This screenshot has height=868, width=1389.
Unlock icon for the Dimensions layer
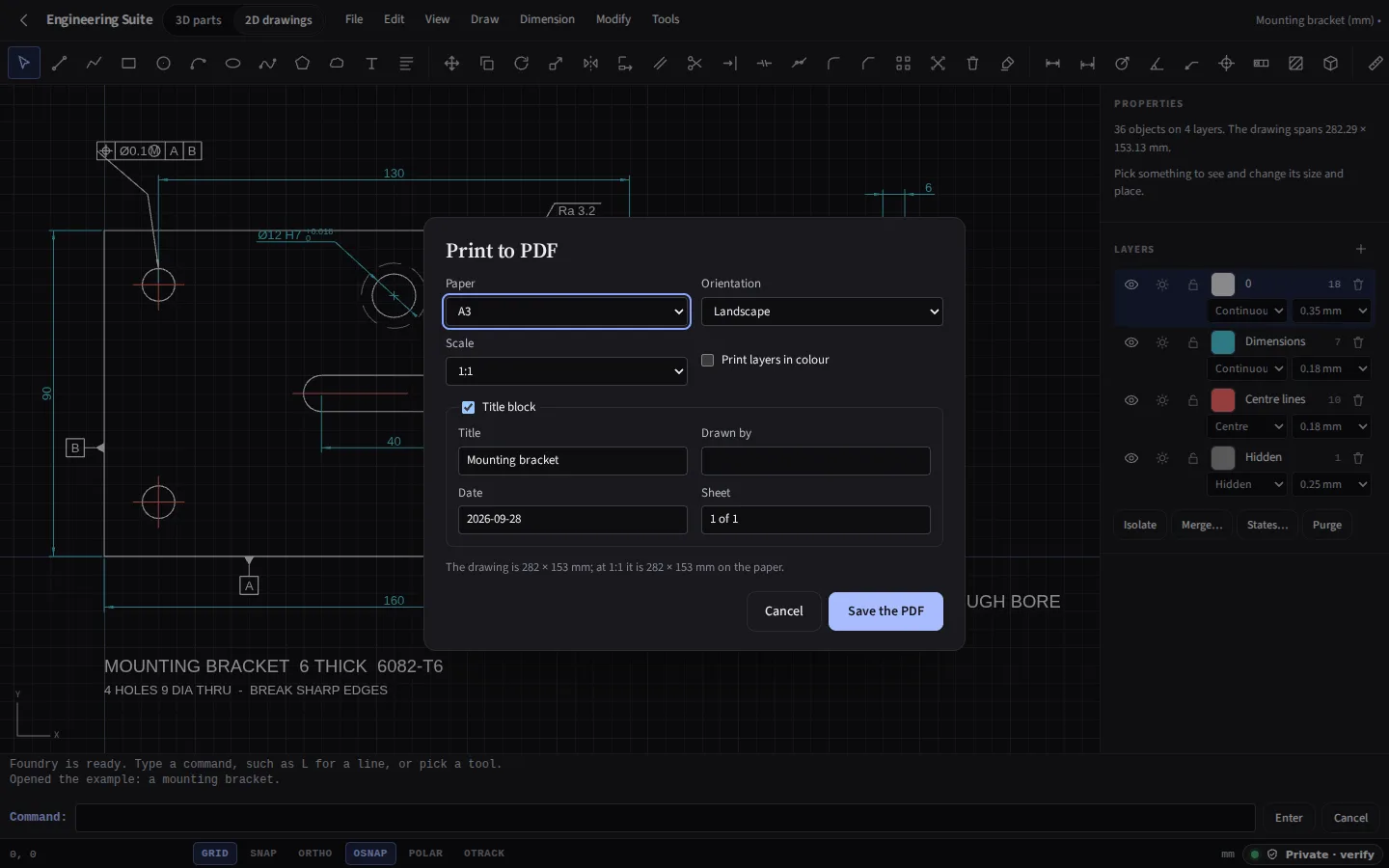pos(1193,342)
